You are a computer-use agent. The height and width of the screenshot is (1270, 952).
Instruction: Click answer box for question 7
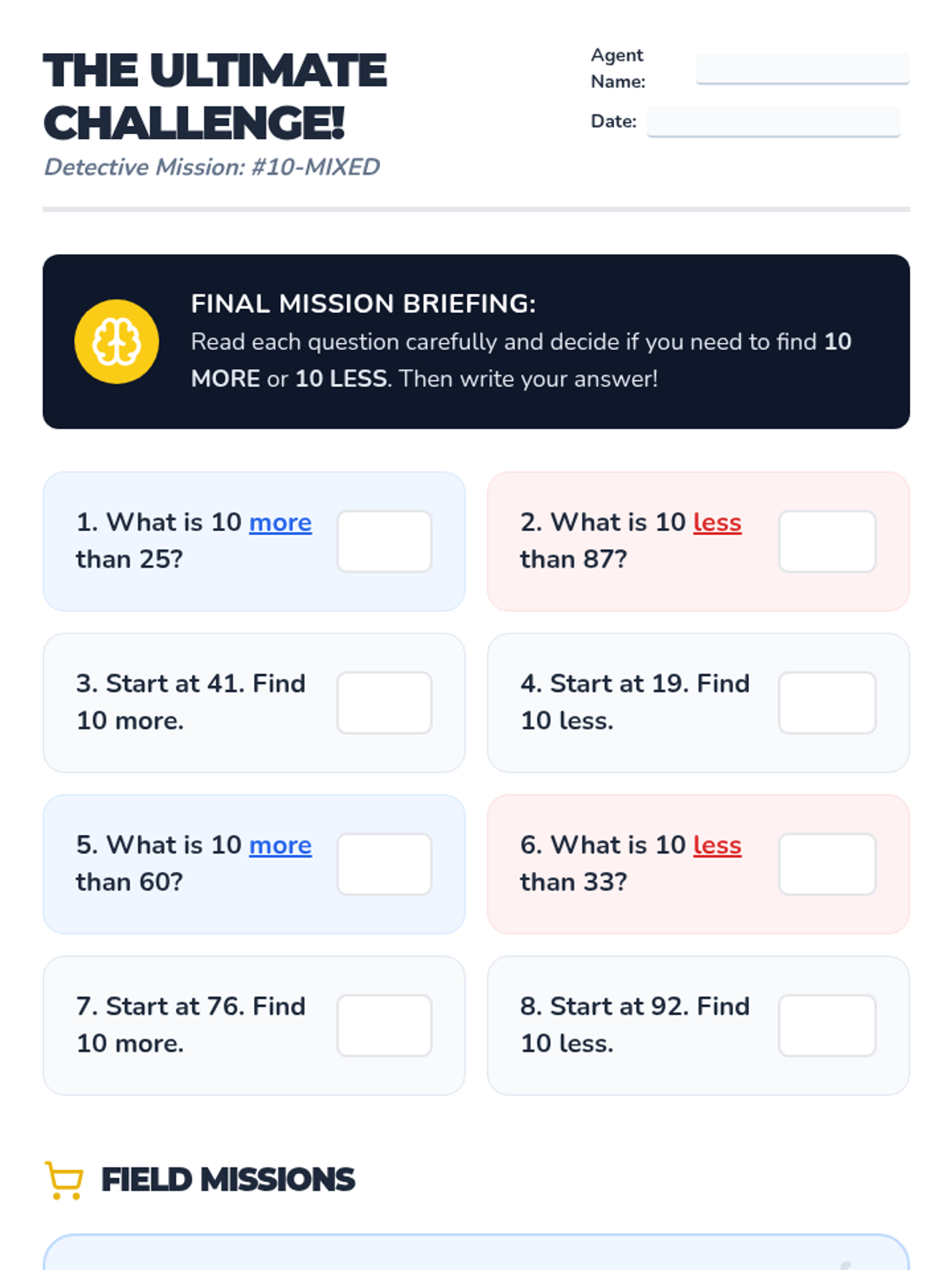(384, 1025)
